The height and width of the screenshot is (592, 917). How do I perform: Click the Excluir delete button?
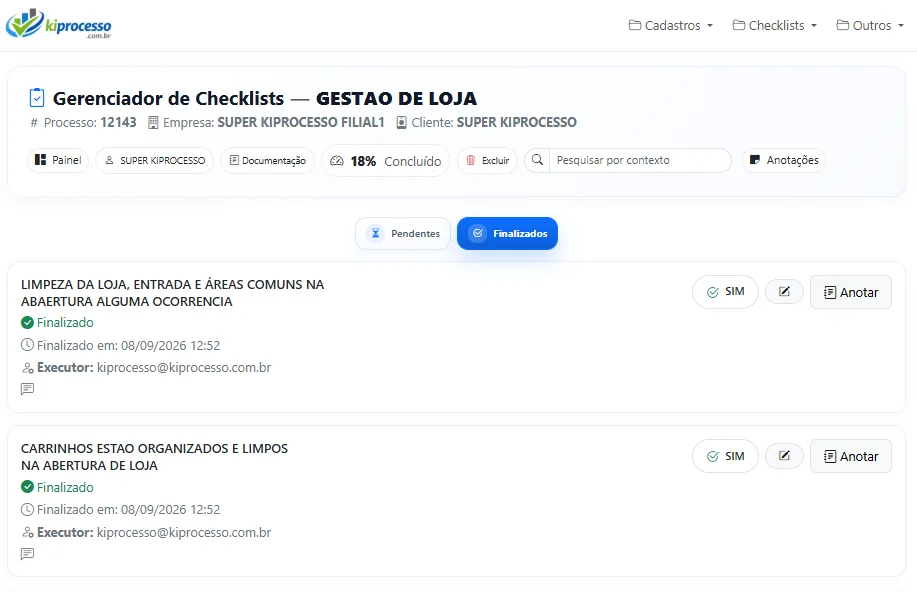[x=488, y=160]
